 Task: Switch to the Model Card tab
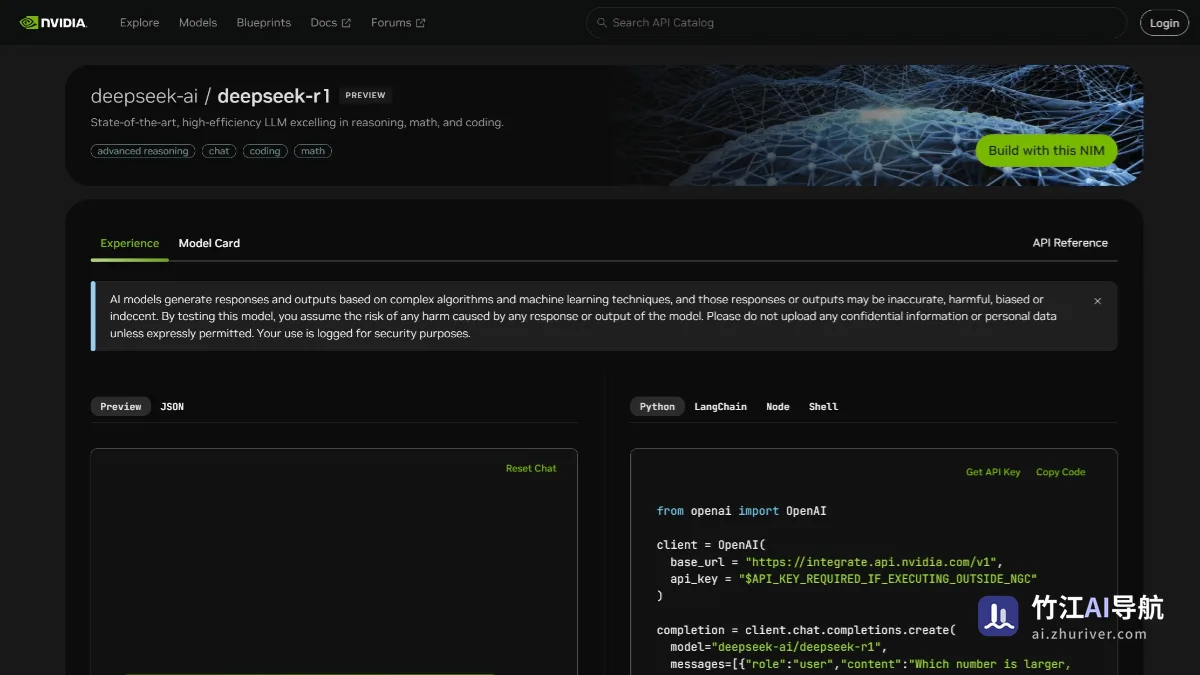(x=209, y=243)
